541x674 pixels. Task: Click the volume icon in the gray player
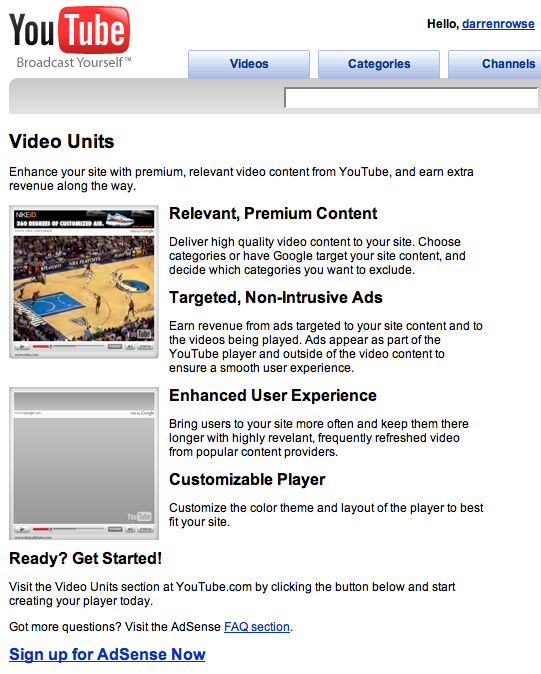click(x=130, y=529)
